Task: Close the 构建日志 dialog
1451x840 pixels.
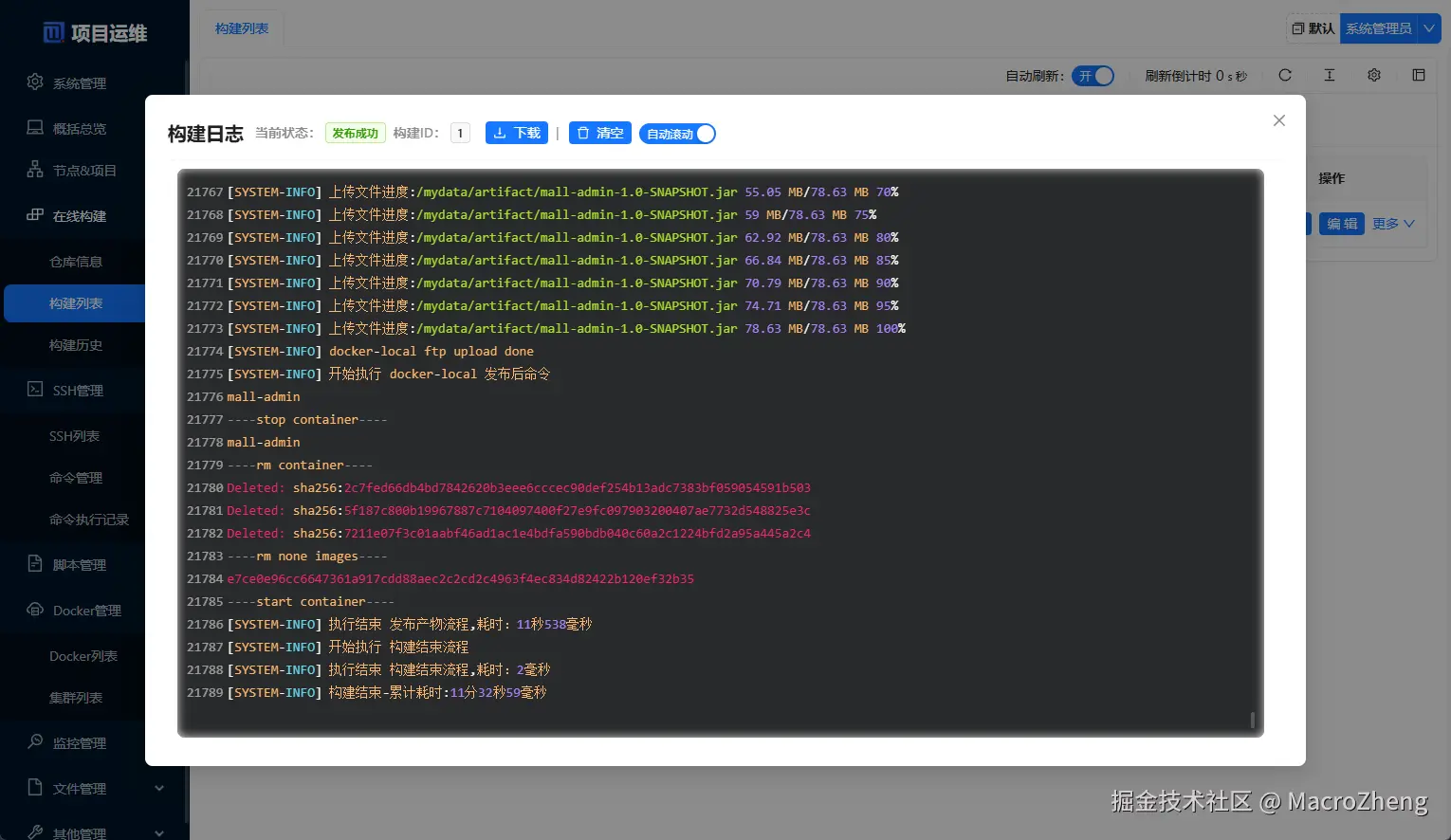Action: (1279, 120)
